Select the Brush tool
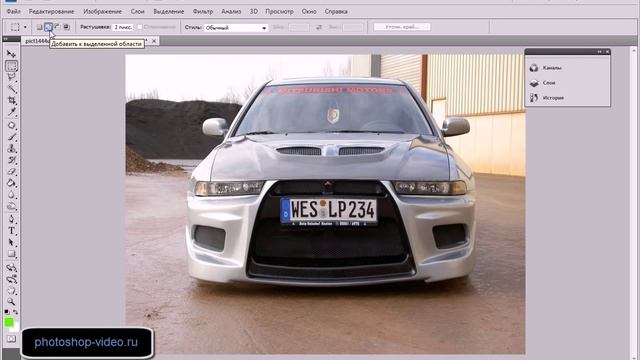The width and height of the screenshot is (640, 360). coord(11,137)
